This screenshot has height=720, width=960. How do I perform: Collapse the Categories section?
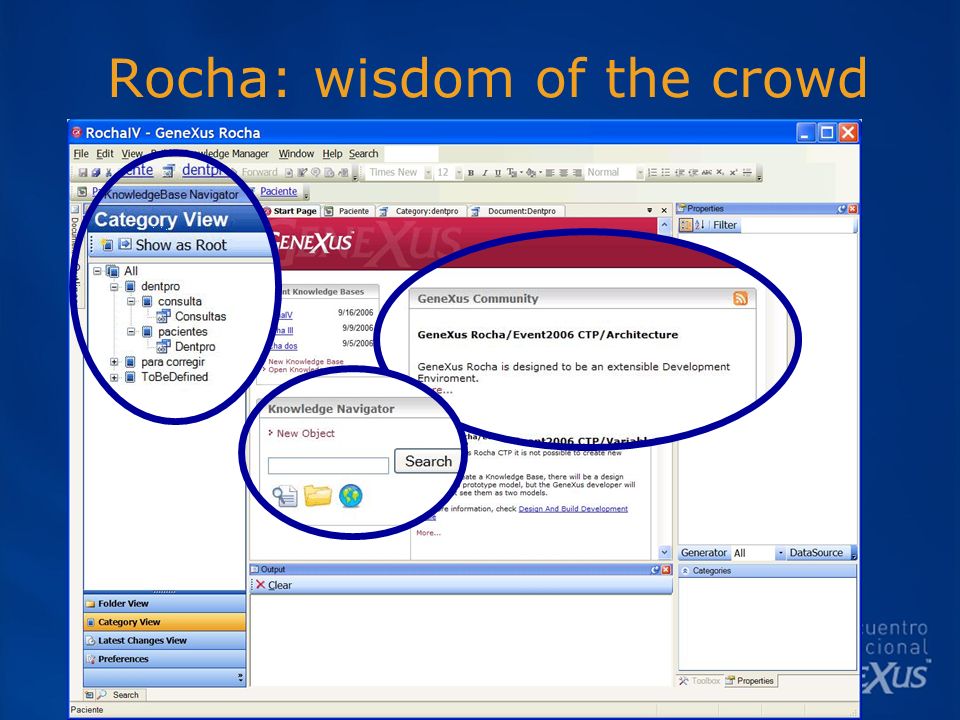(x=685, y=571)
